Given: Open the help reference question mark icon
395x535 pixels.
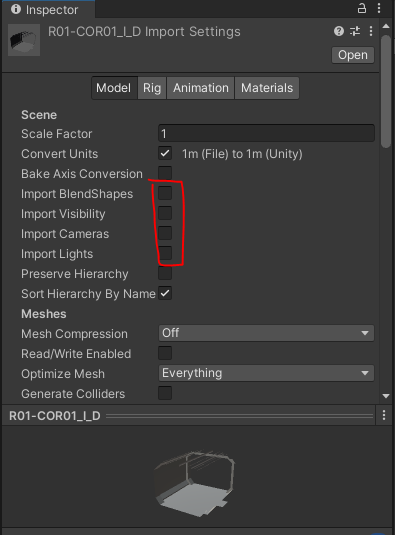Looking at the screenshot, I should pyautogui.click(x=339, y=31).
